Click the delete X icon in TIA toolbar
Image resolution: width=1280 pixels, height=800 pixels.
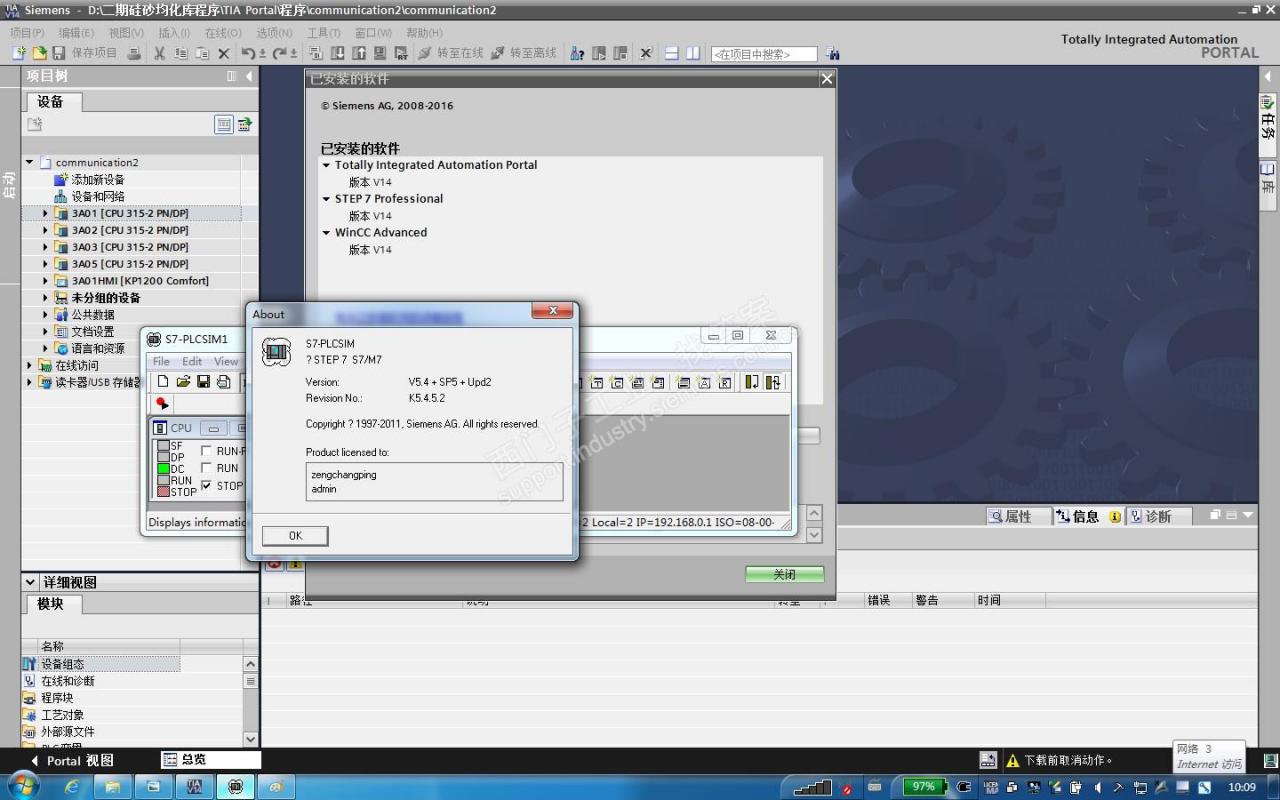click(223, 53)
